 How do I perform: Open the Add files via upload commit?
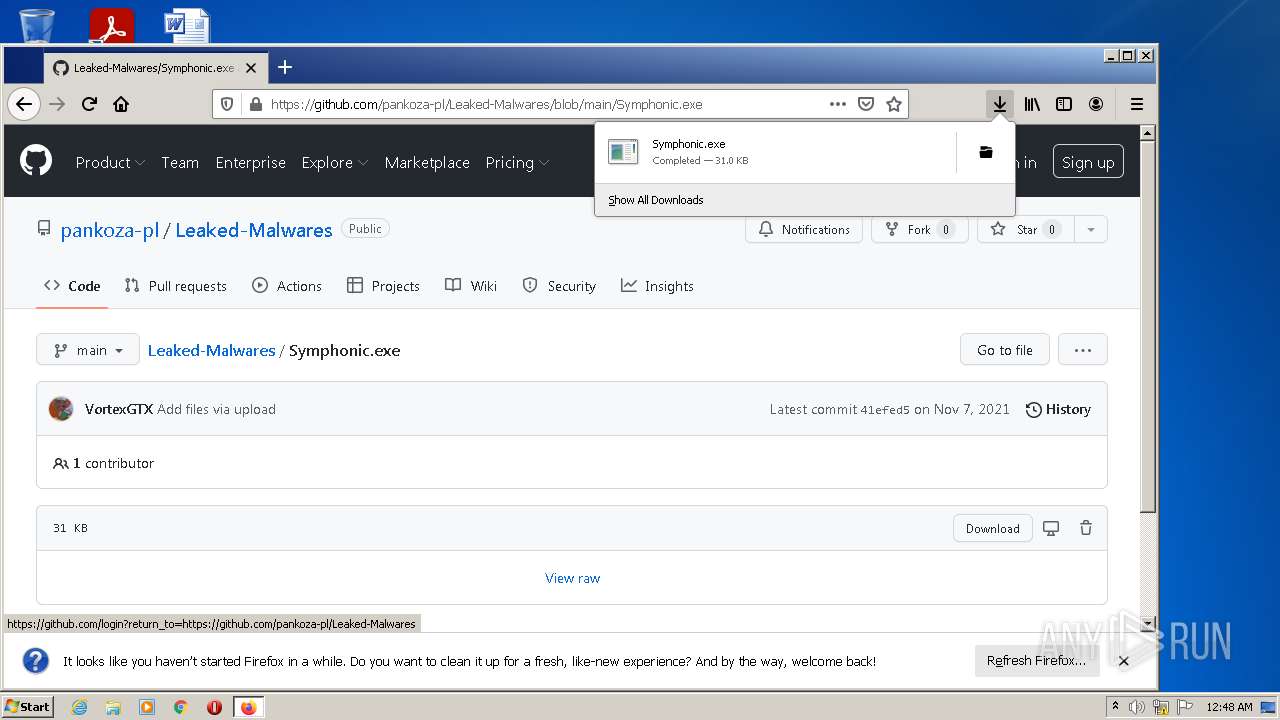[216, 409]
